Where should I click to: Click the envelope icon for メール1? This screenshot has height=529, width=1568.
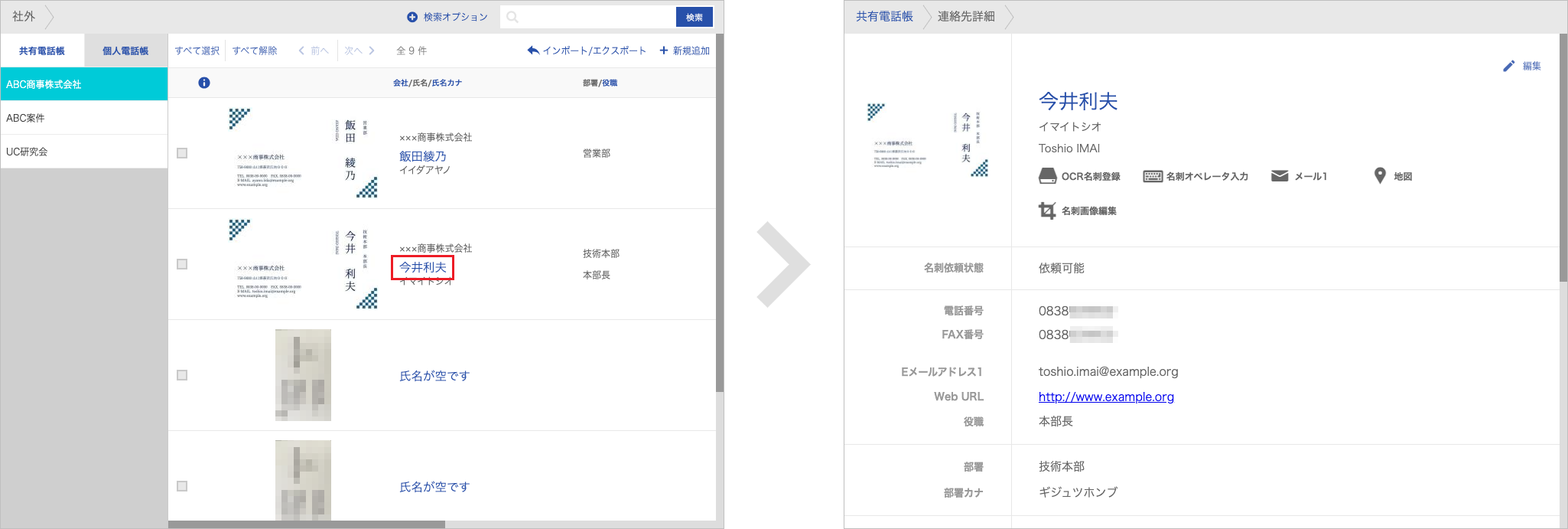tap(1280, 176)
